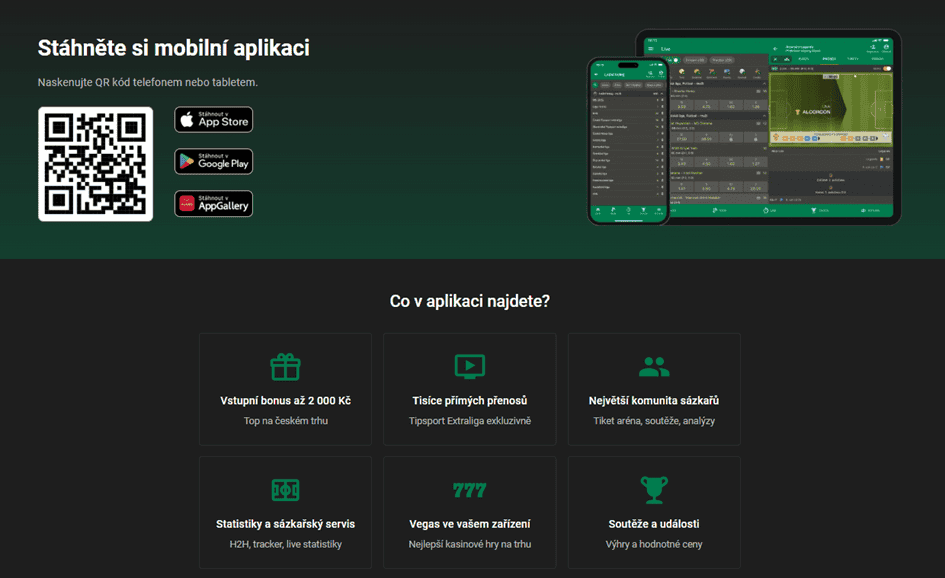Select 'Vstupní bonus až 2 000 Kč' heading
Viewport: 945px width, 578px height.
pos(285,401)
